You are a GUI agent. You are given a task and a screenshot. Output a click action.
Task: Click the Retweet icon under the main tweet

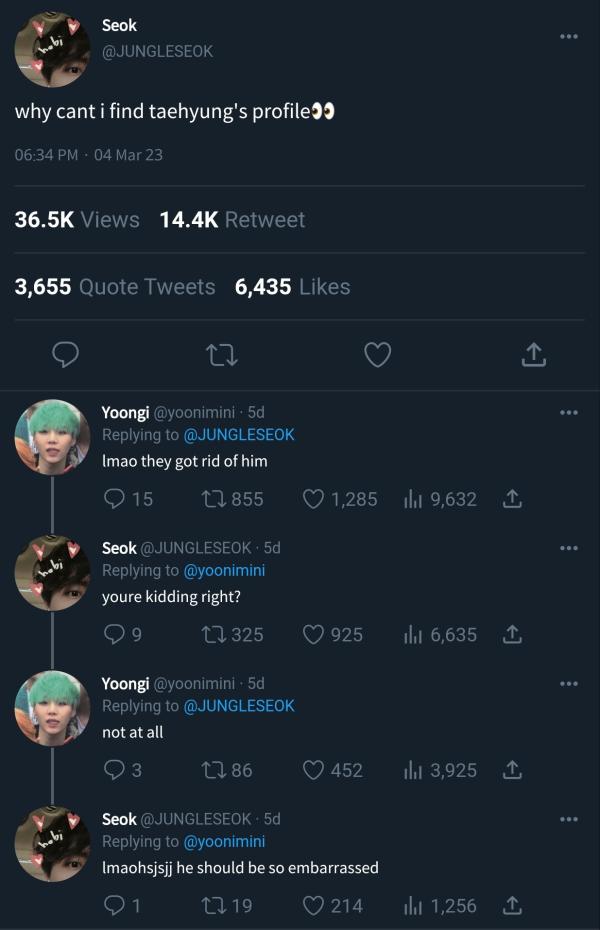click(x=222, y=354)
